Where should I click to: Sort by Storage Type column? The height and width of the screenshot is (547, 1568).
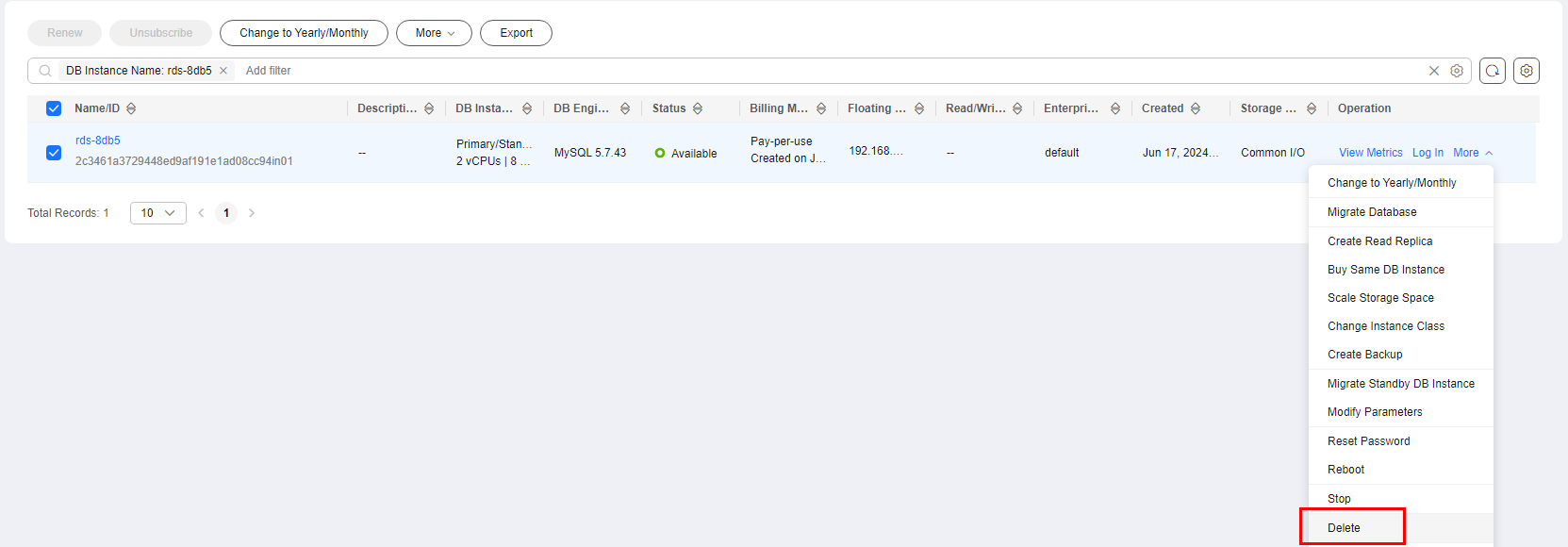point(1312,108)
